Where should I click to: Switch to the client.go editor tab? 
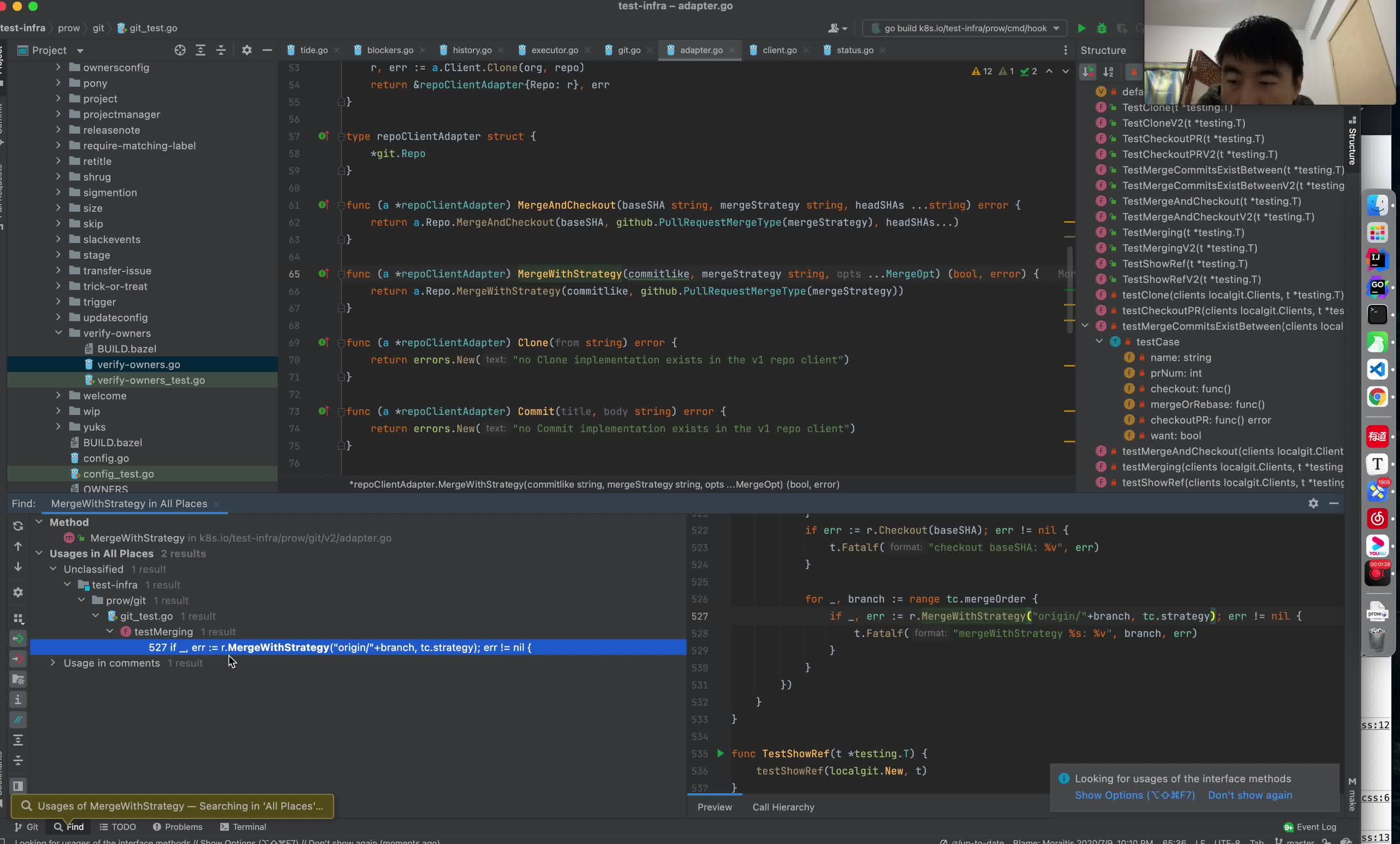pos(779,50)
